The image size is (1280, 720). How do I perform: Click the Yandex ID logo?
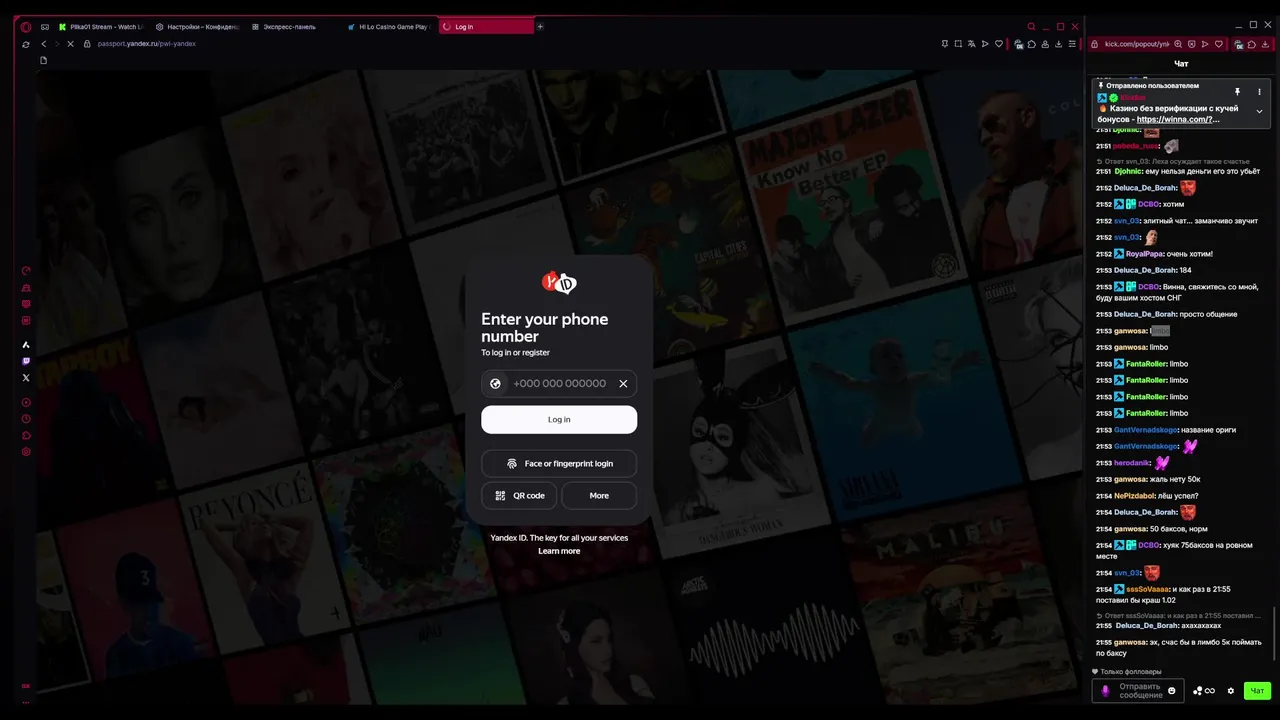pyautogui.click(x=559, y=282)
